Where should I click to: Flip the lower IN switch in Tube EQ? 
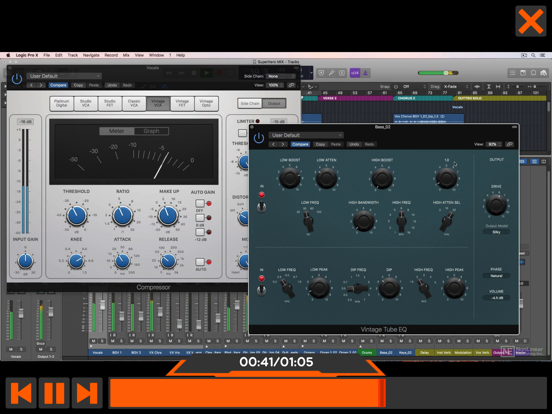[x=261, y=290]
